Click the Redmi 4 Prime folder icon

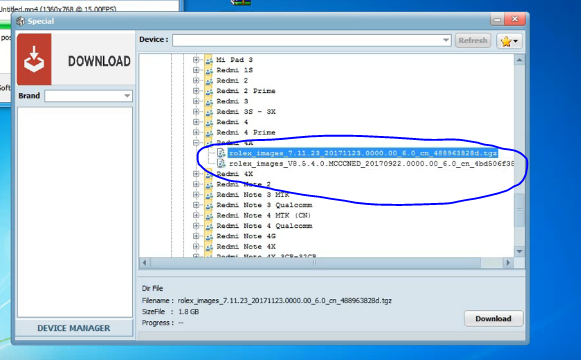pos(209,132)
